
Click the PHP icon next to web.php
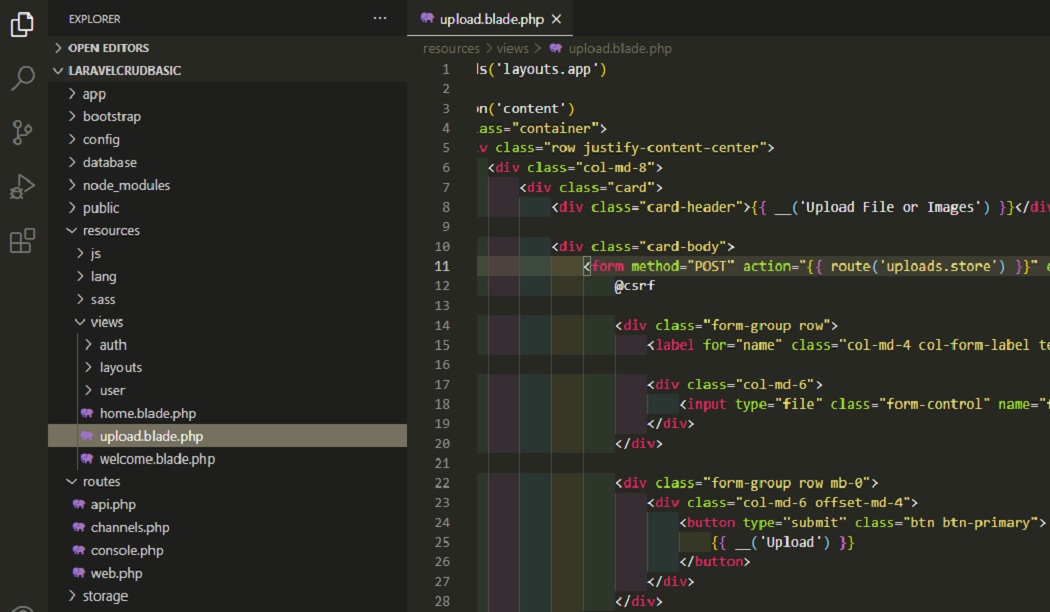pyautogui.click(x=79, y=573)
